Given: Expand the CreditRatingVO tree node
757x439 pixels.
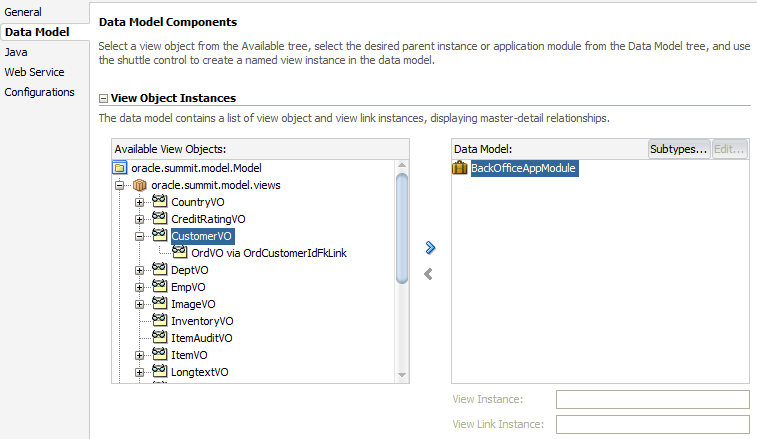Looking at the screenshot, I should coord(139,219).
